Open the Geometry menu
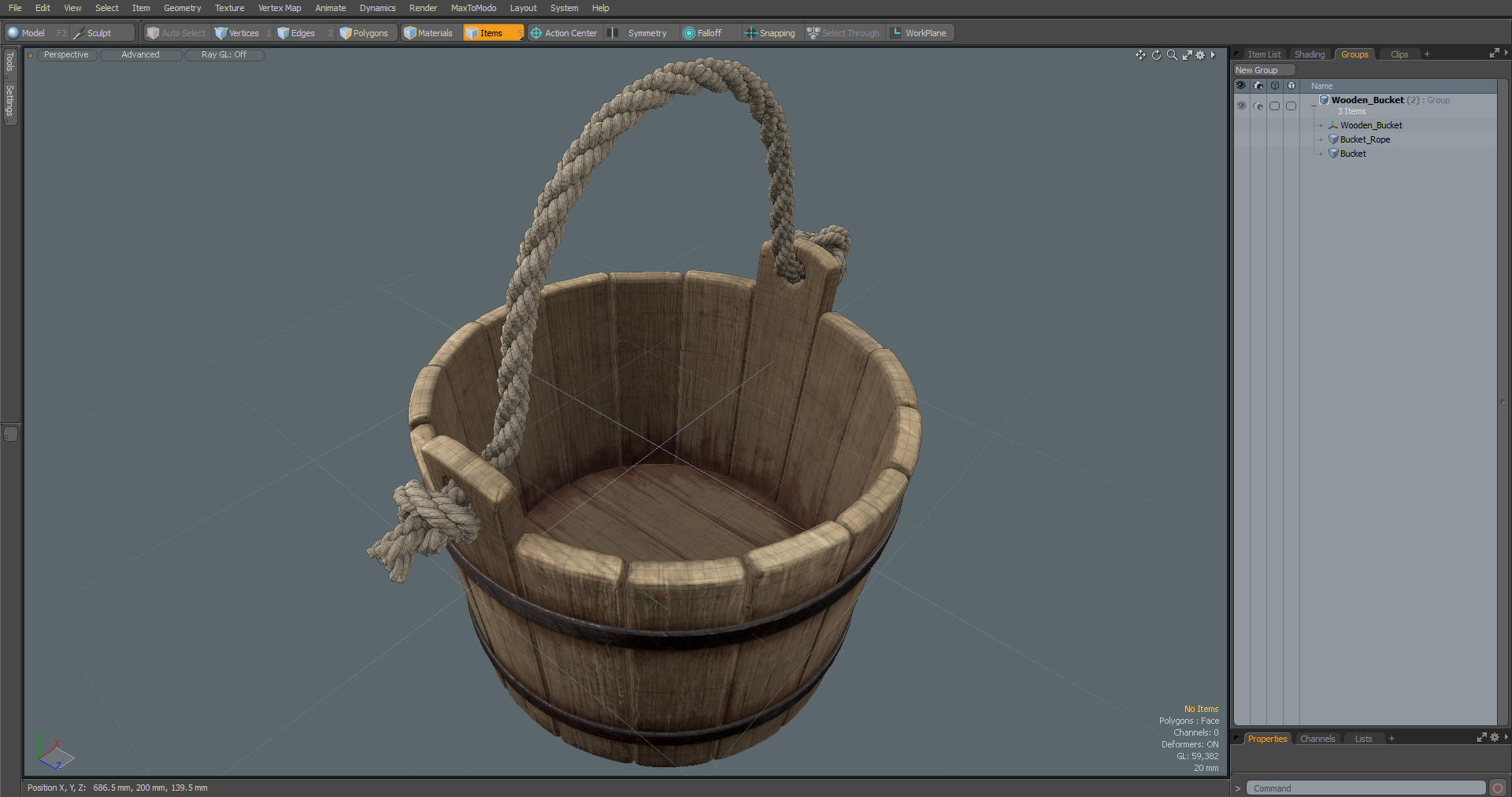Screen dimensions: 1512x797 pyautogui.click(x=182, y=8)
